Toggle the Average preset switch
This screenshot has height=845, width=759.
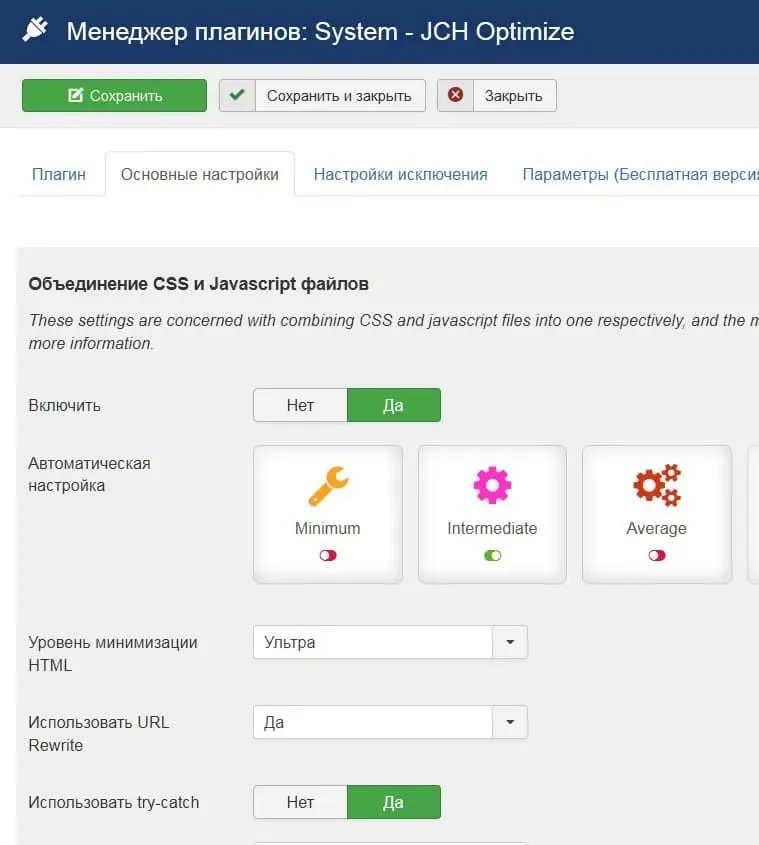point(657,555)
